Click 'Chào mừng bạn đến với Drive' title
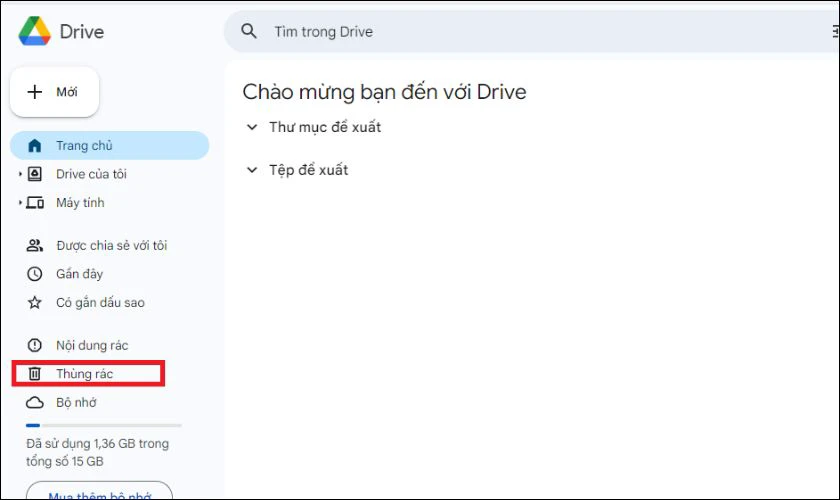Screen dimensions: 840x500 coord(384,92)
